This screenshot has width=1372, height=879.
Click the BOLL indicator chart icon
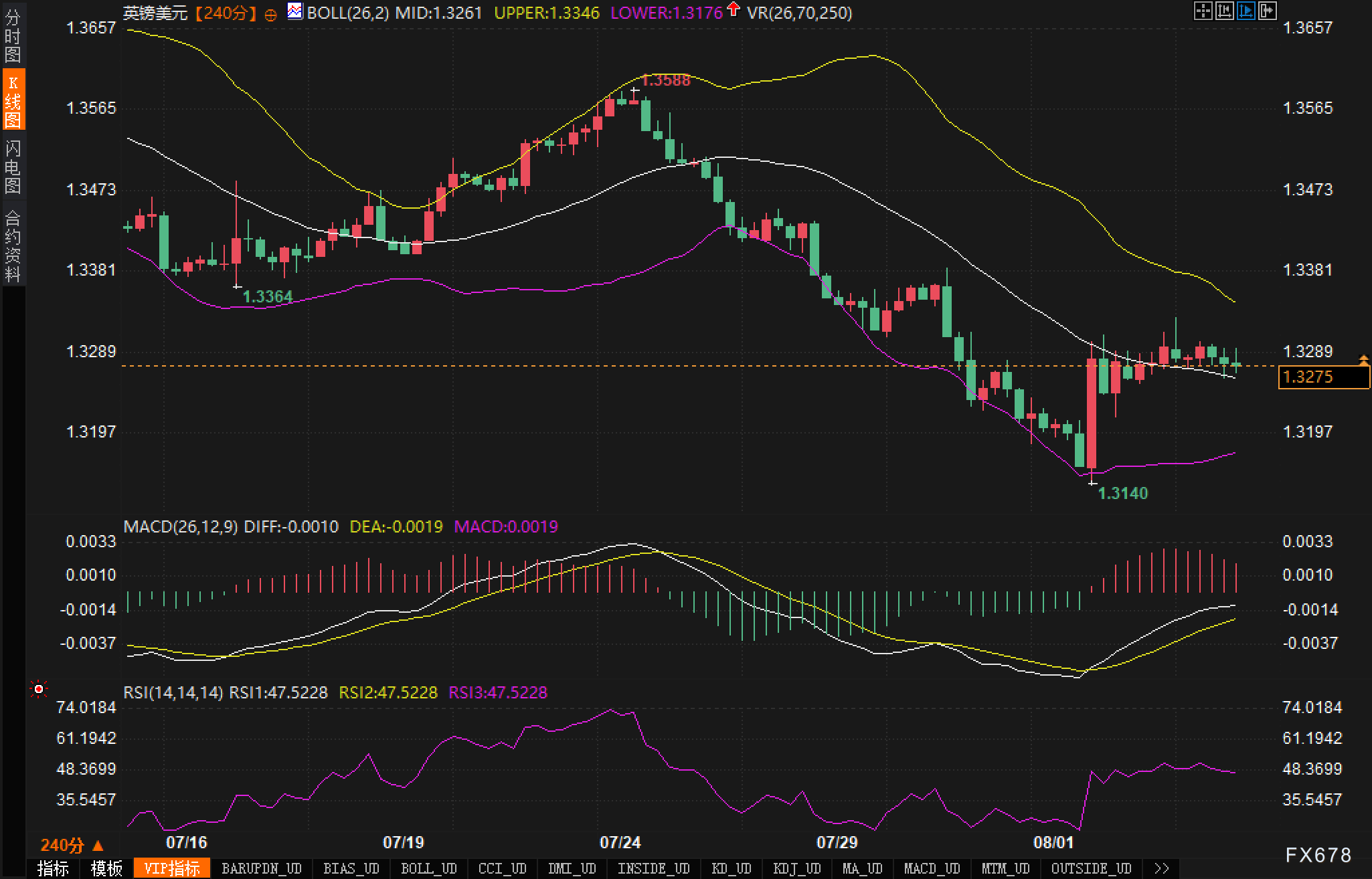point(294,11)
